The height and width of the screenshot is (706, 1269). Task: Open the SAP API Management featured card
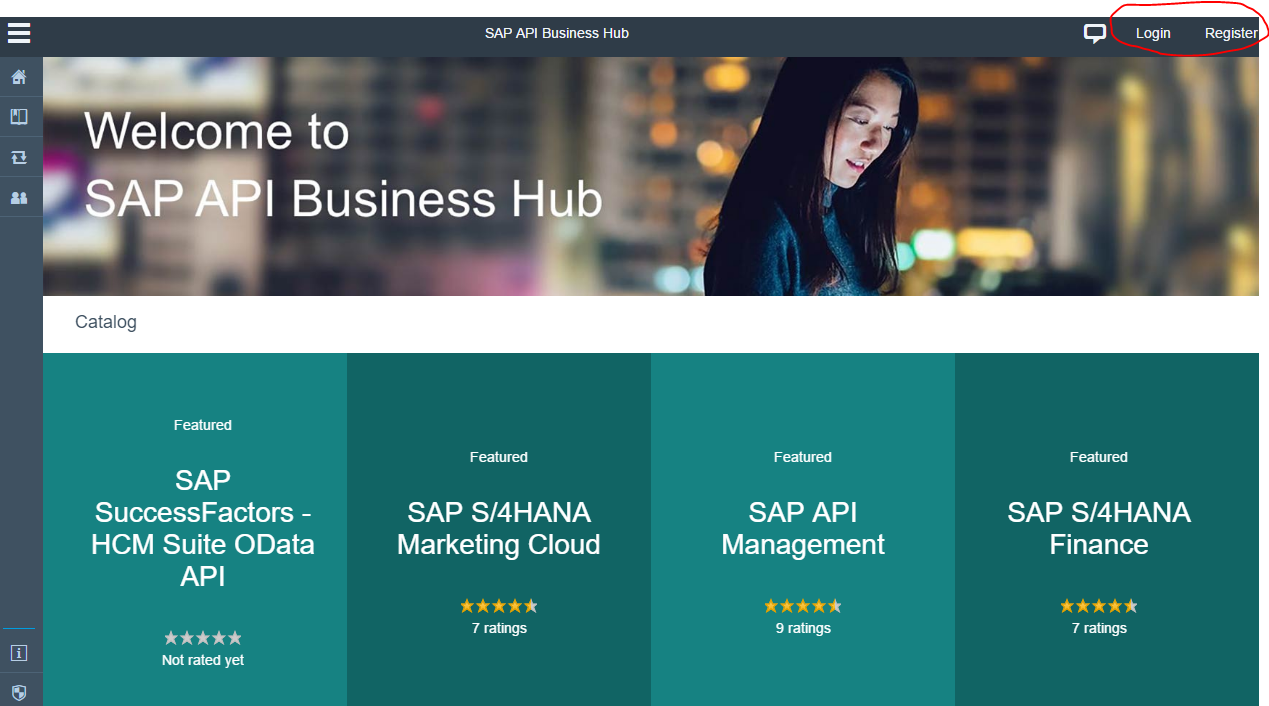(x=802, y=529)
